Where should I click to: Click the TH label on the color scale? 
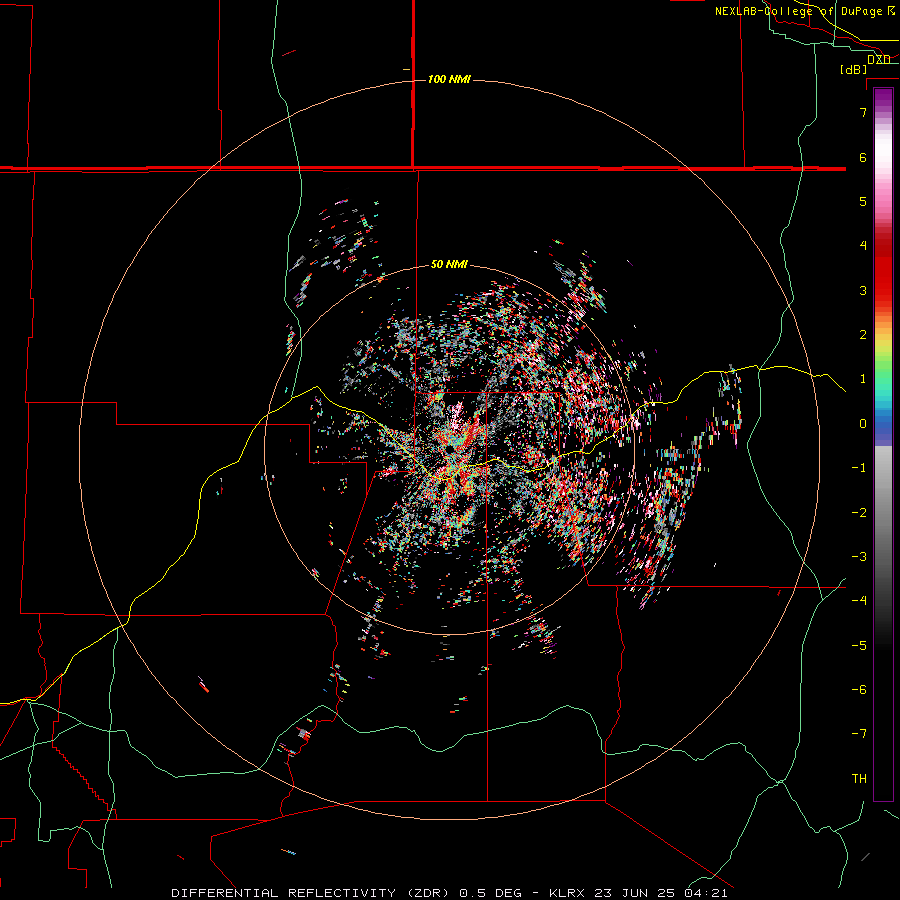click(x=859, y=779)
